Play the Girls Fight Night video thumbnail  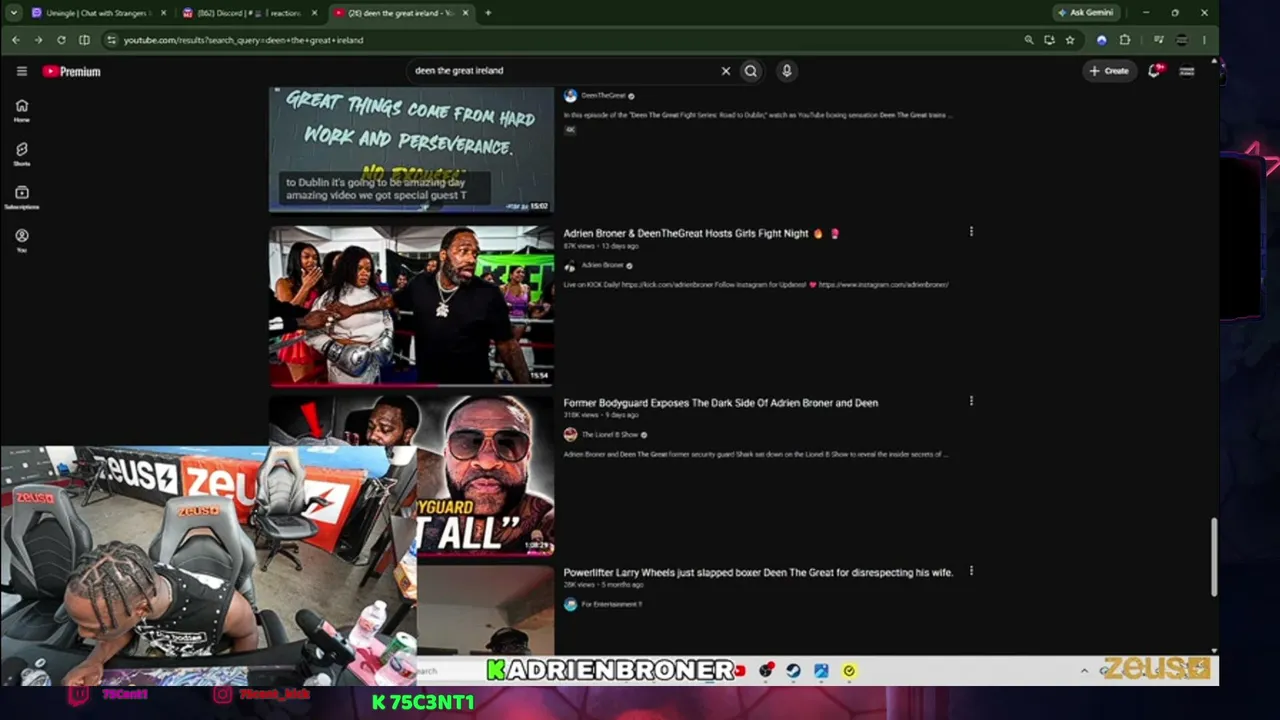pyautogui.click(x=411, y=305)
